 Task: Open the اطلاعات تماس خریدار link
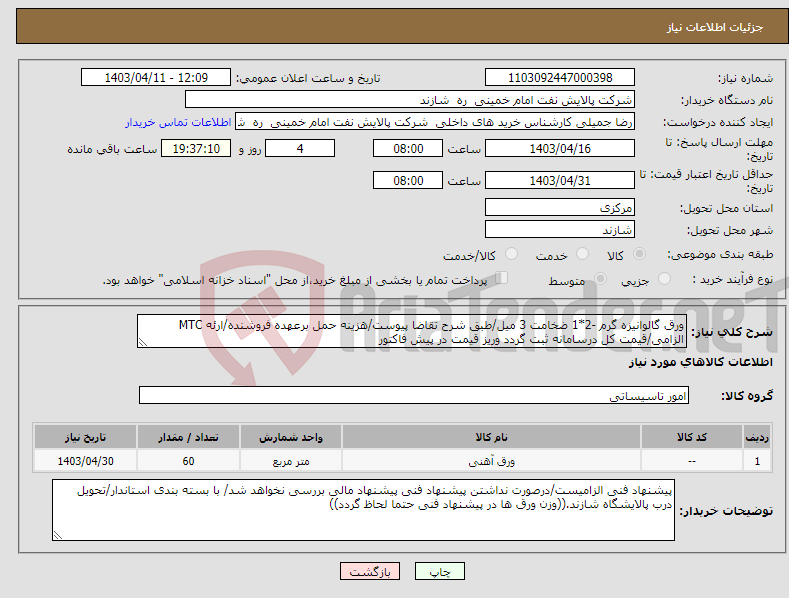[178, 122]
